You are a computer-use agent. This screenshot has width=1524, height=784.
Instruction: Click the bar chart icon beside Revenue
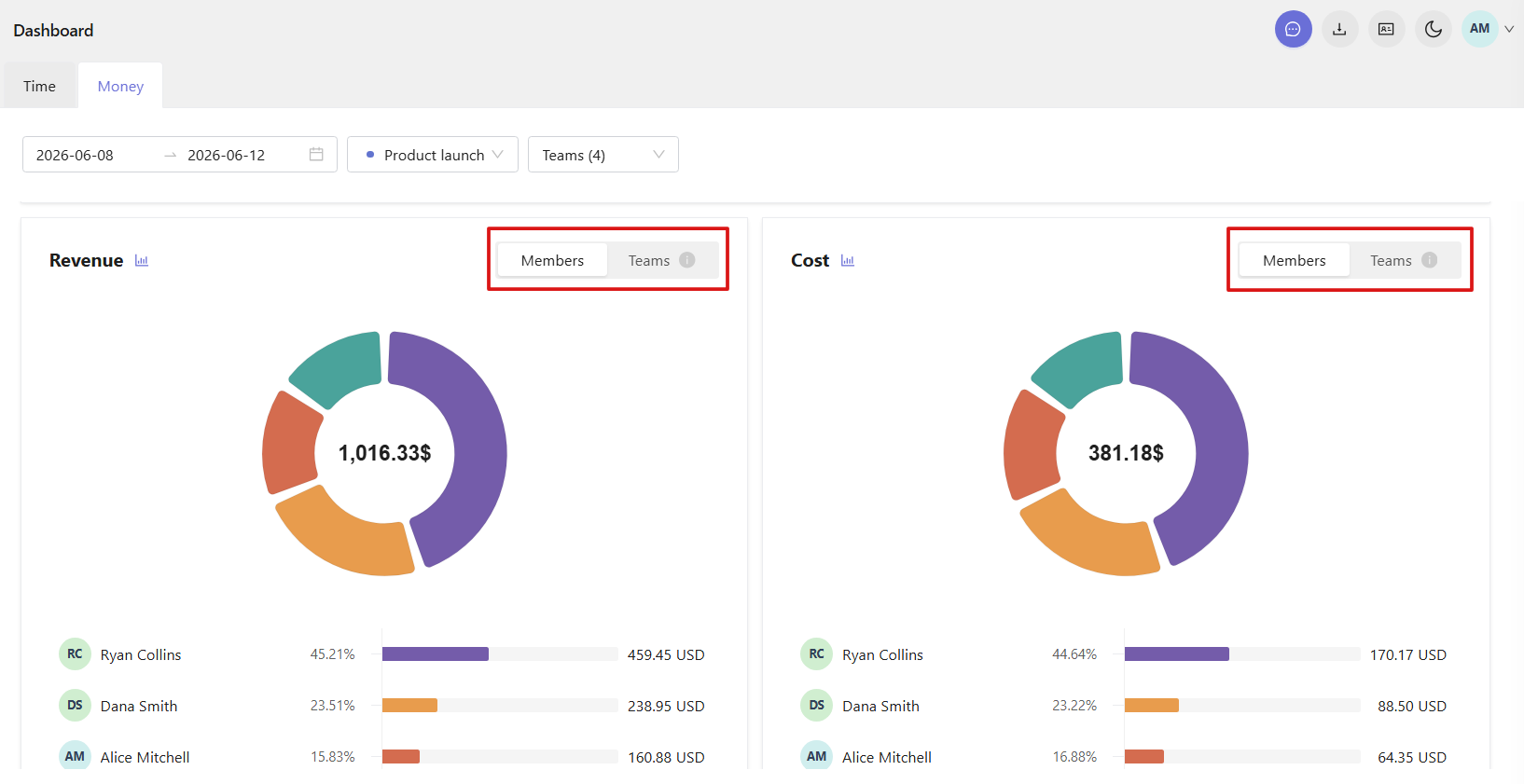click(142, 261)
